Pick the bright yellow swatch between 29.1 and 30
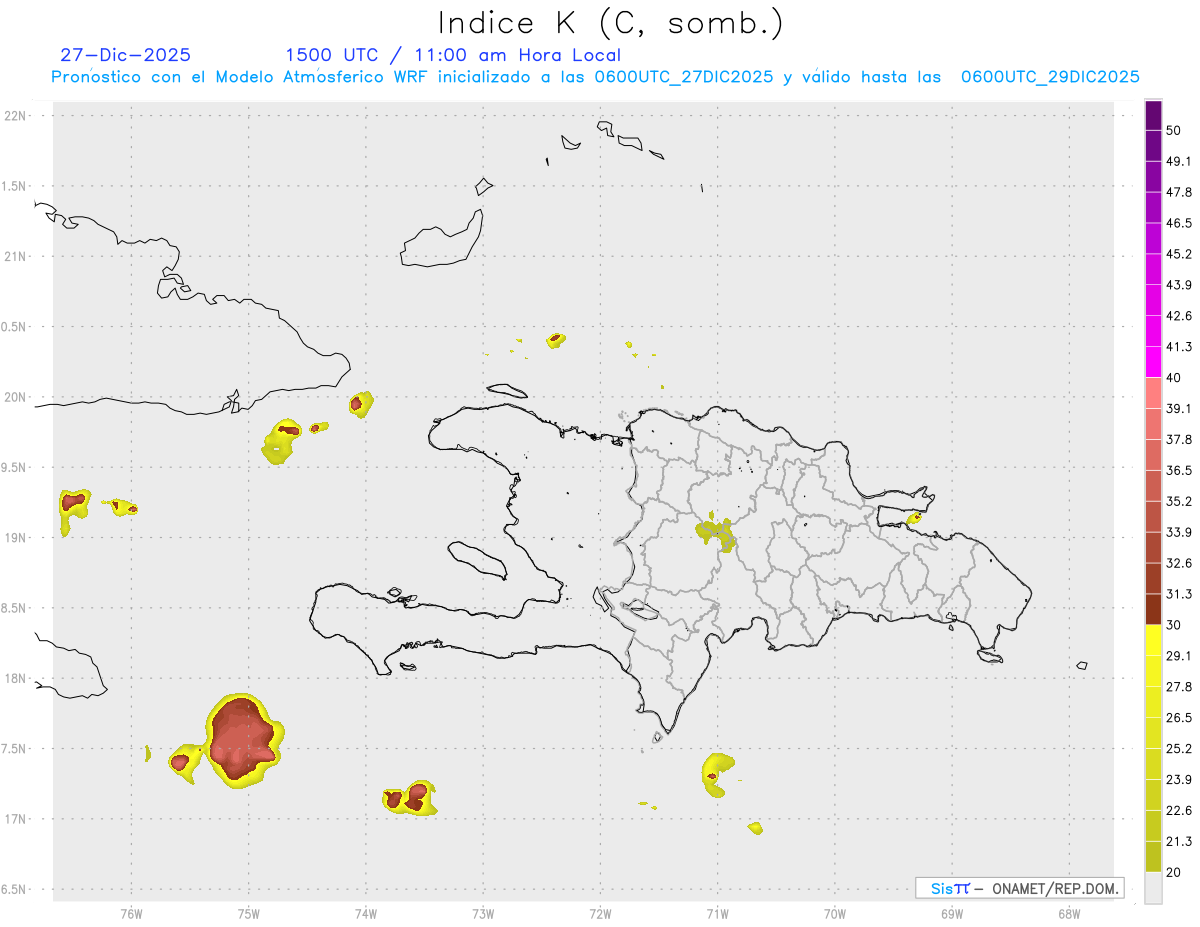 [1153, 640]
